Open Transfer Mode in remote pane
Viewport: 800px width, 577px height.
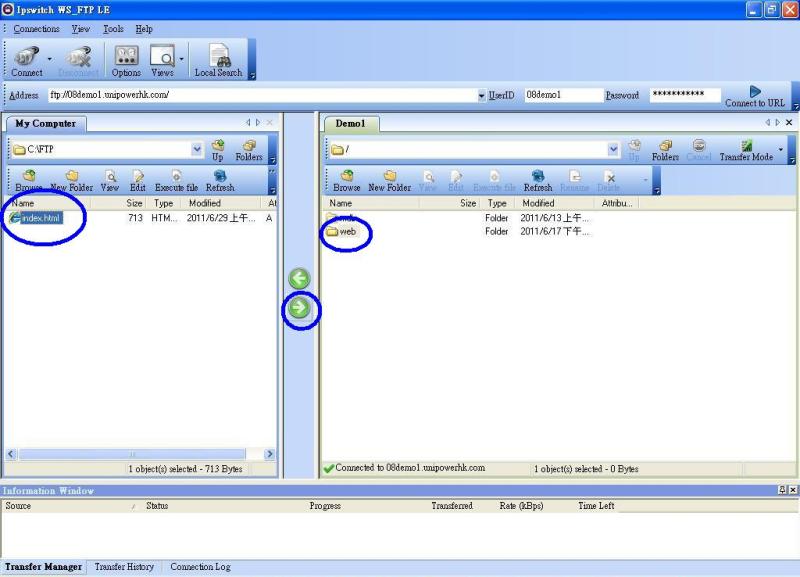[x=746, y=150]
